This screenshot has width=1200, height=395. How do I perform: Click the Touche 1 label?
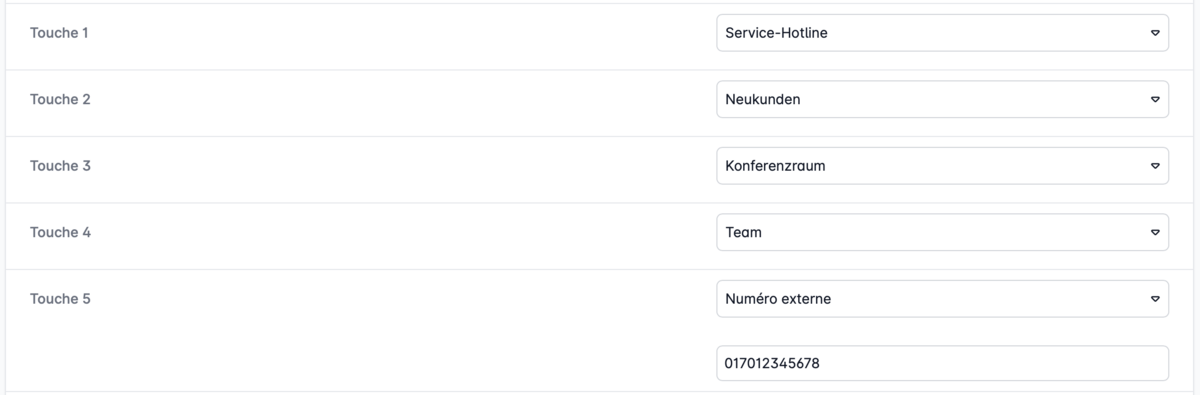click(x=59, y=33)
